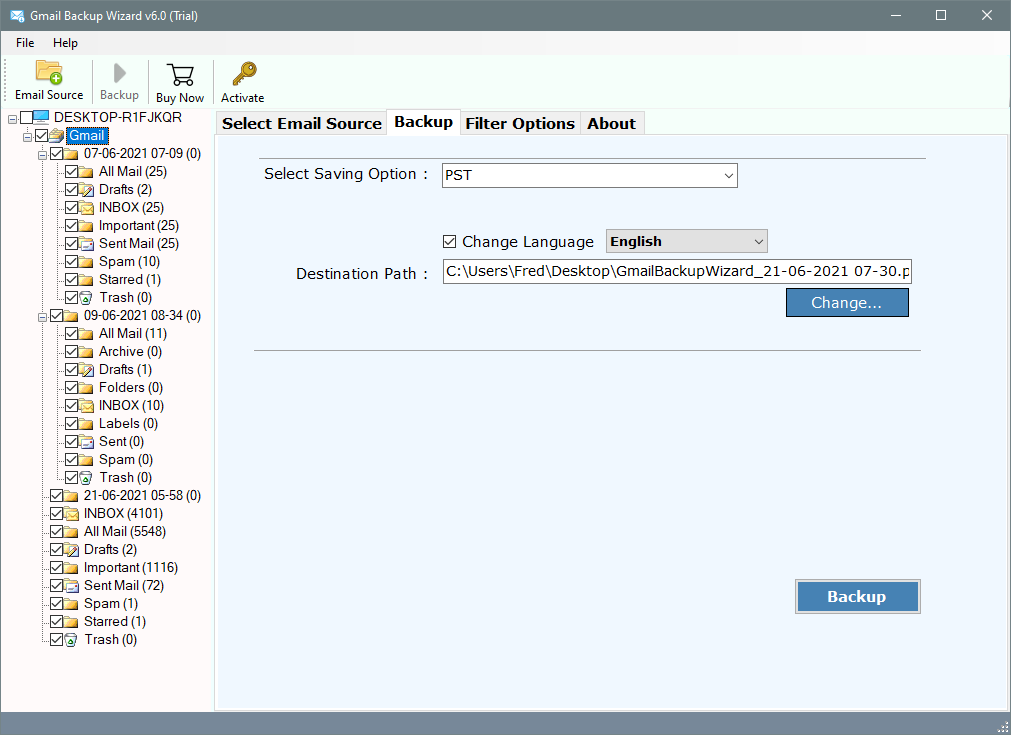Click the Drafts (2) icon under 07-06-2021
The width and height of the screenshot is (1011, 735).
click(86, 190)
